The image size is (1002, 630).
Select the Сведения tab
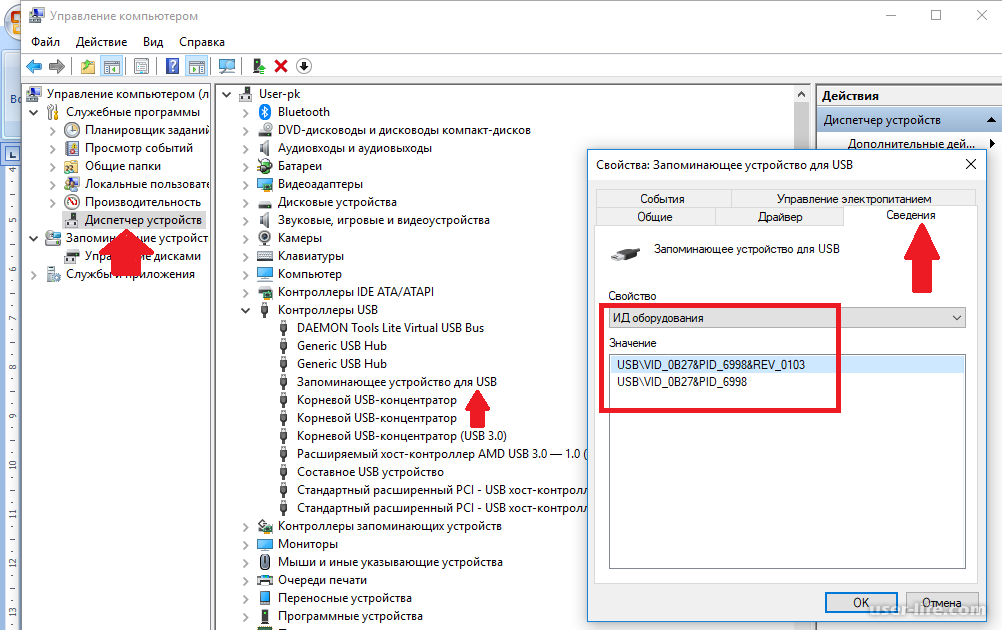(x=911, y=215)
